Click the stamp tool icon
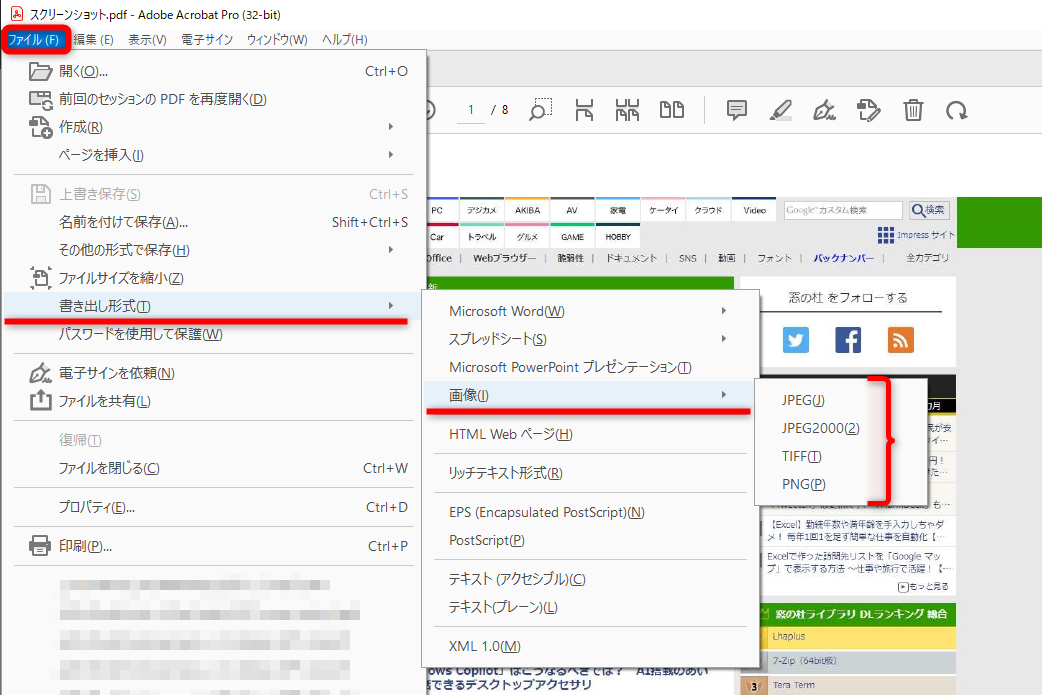The height and width of the screenshot is (695, 1042). (869, 110)
